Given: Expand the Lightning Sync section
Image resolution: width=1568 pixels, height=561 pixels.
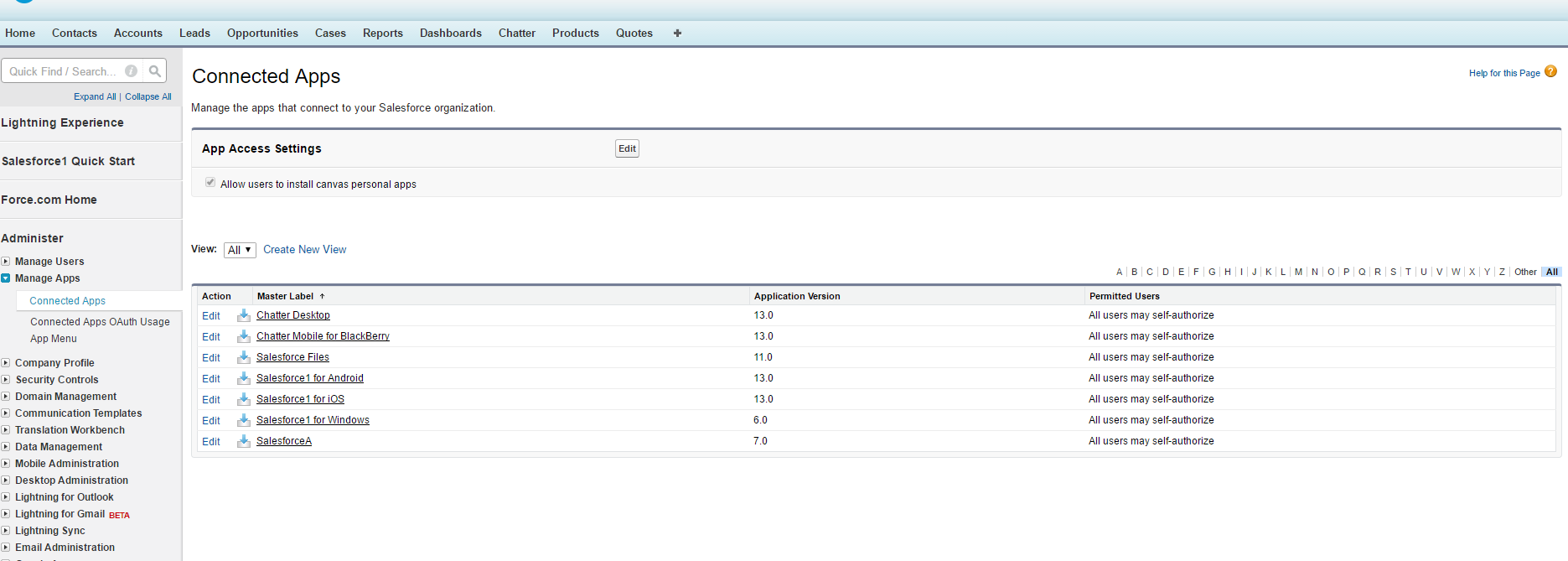Looking at the screenshot, I should (6, 531).
